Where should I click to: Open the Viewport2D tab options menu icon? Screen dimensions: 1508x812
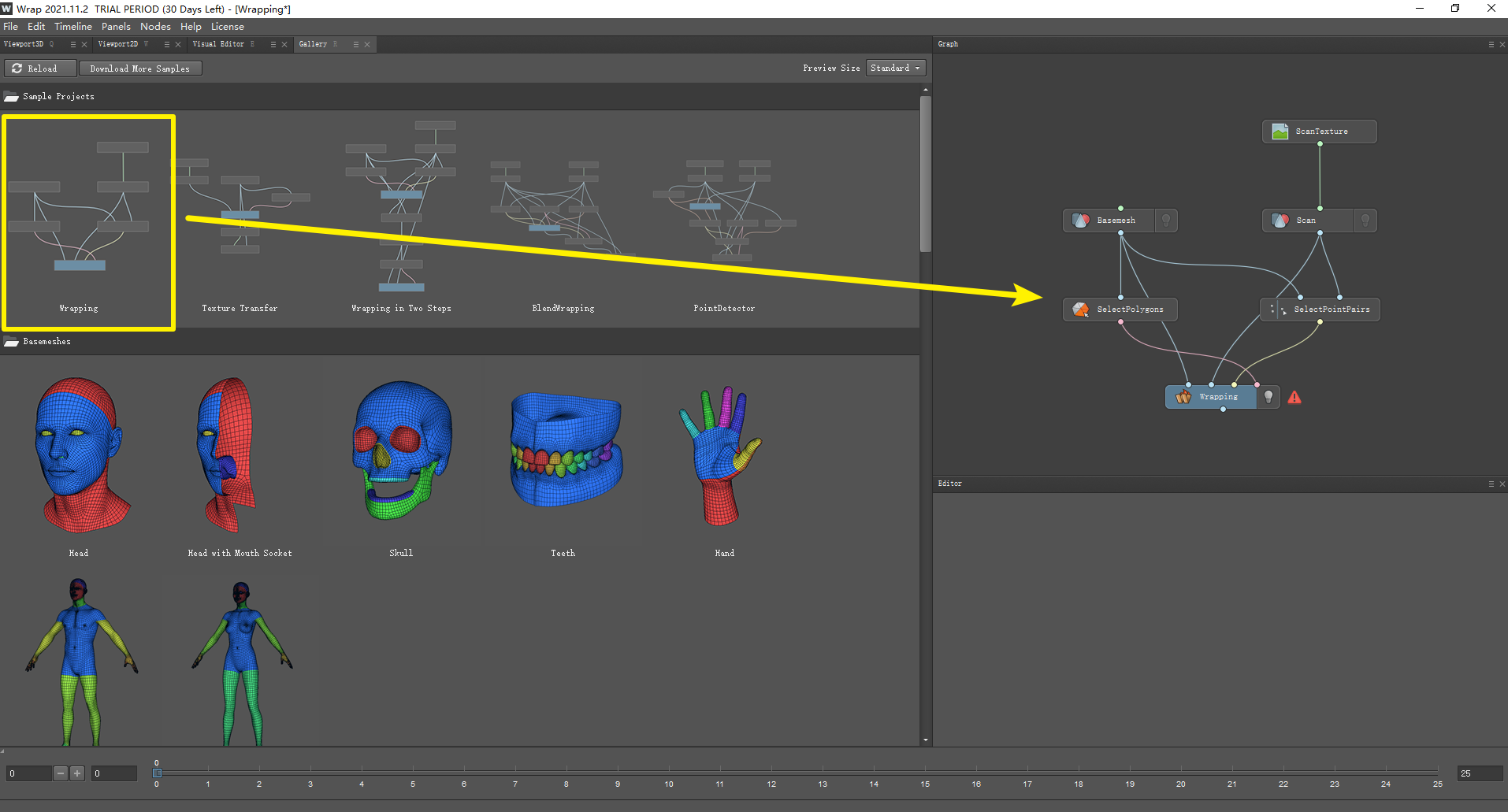[167, 45]
